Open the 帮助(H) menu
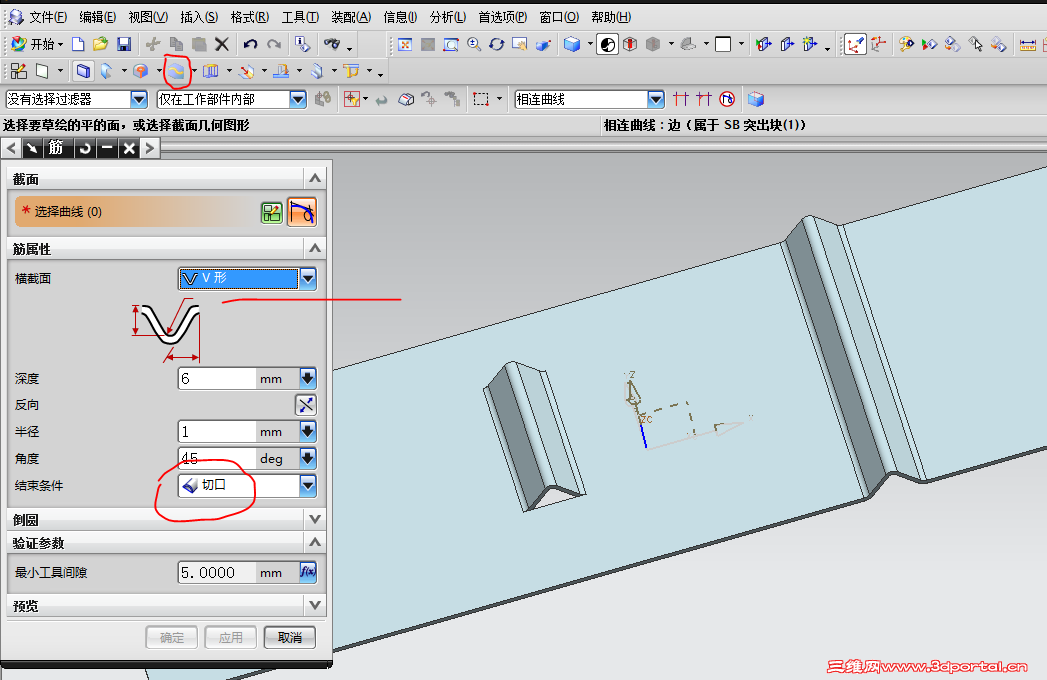Image resolution: width=1047 pixels, height=680 pixels. 611,17
